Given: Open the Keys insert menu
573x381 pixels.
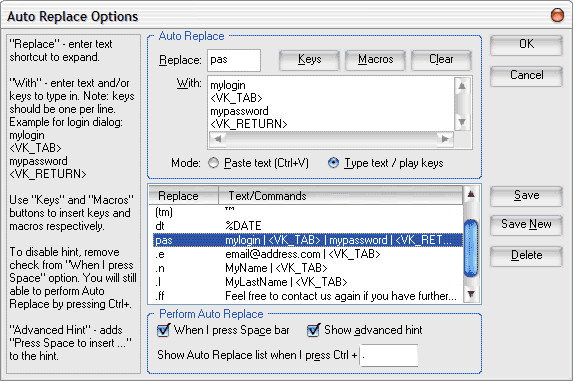Looking at the screenshot, I should point(309,60).
